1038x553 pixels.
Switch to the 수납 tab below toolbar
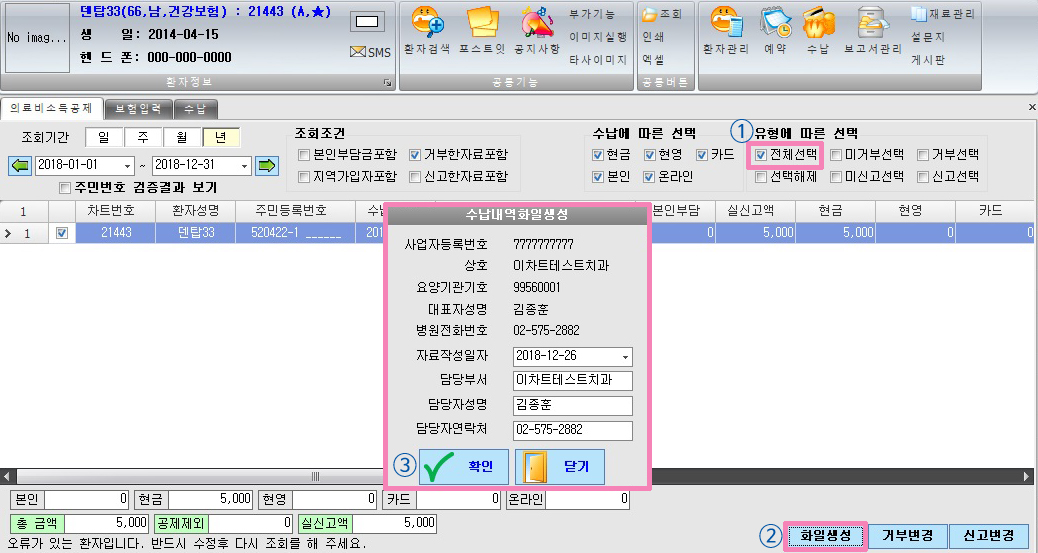tap(195, 109)
